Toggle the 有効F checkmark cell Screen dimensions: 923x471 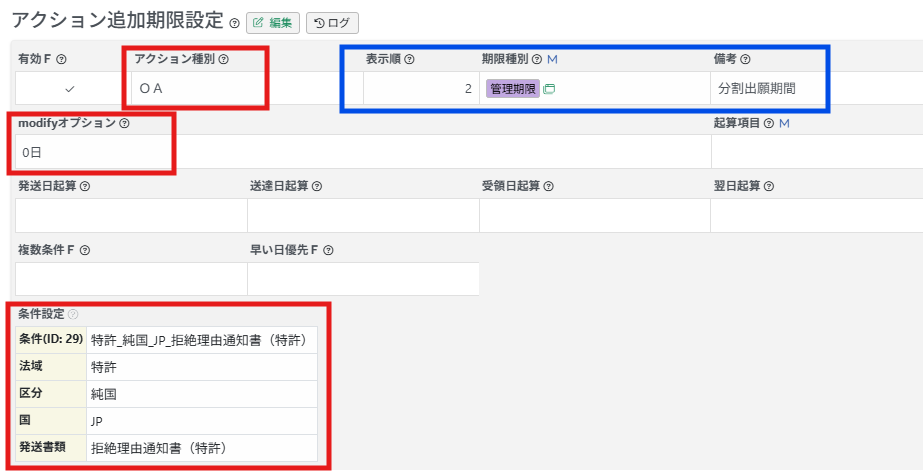click(x=70, y=89)
